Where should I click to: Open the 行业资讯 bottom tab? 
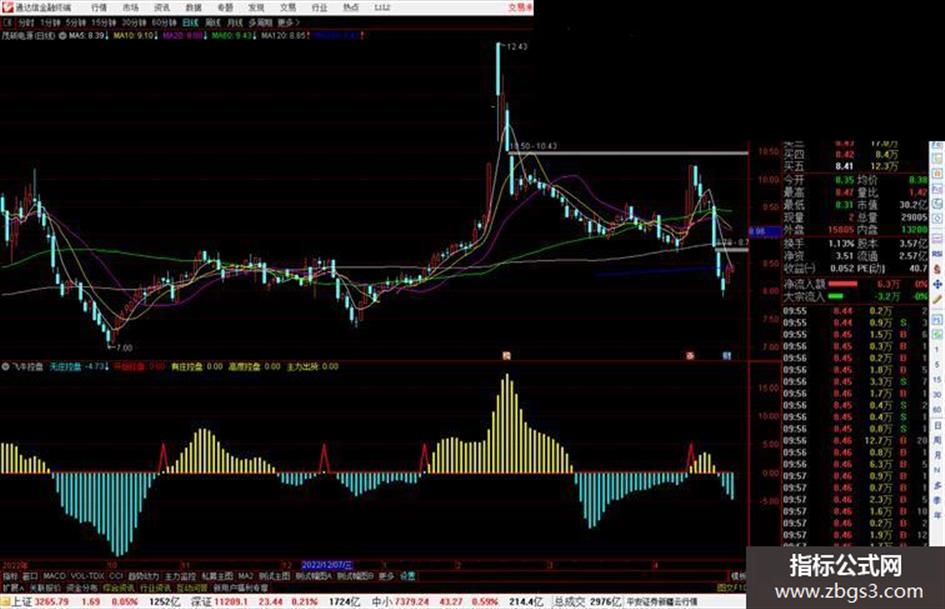(x=155, y=587)
